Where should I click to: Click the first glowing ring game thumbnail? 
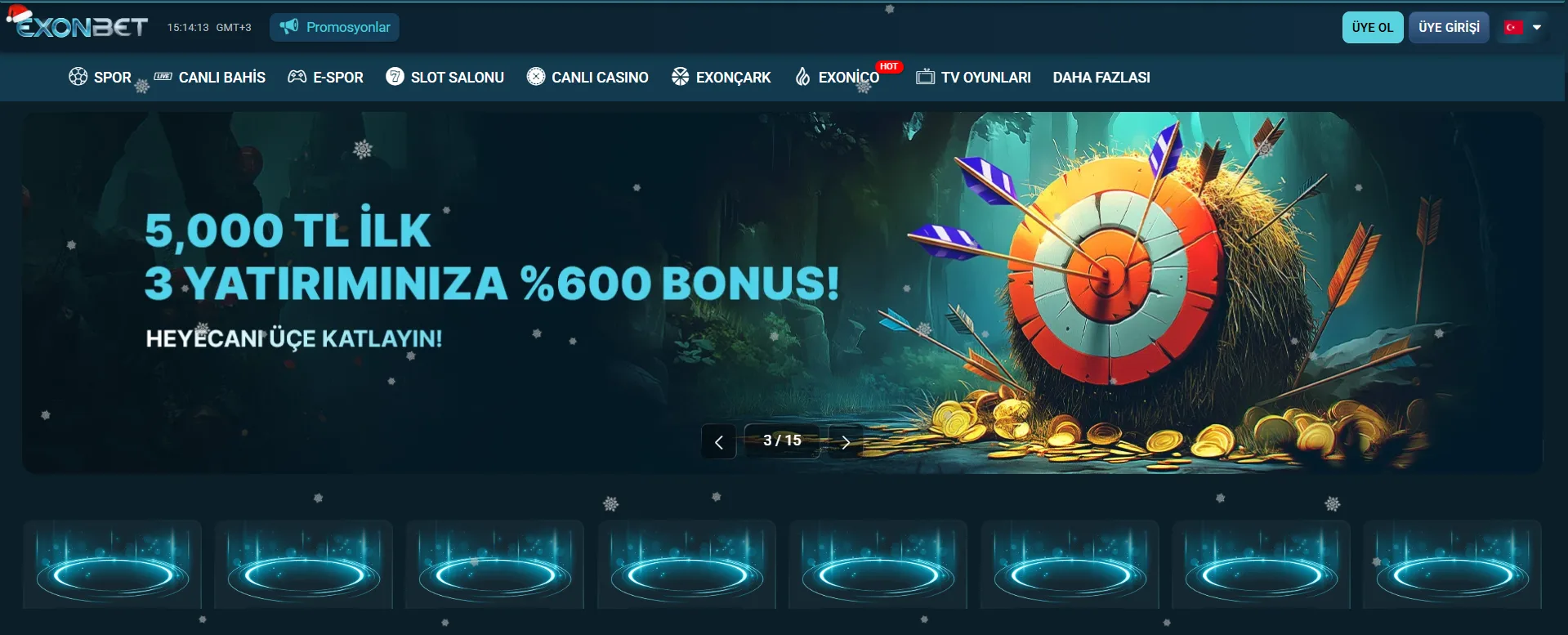pos(113,564)
